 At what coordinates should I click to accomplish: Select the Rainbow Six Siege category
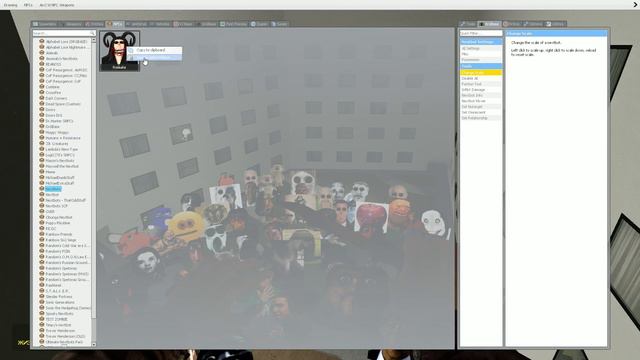(61, 240)
